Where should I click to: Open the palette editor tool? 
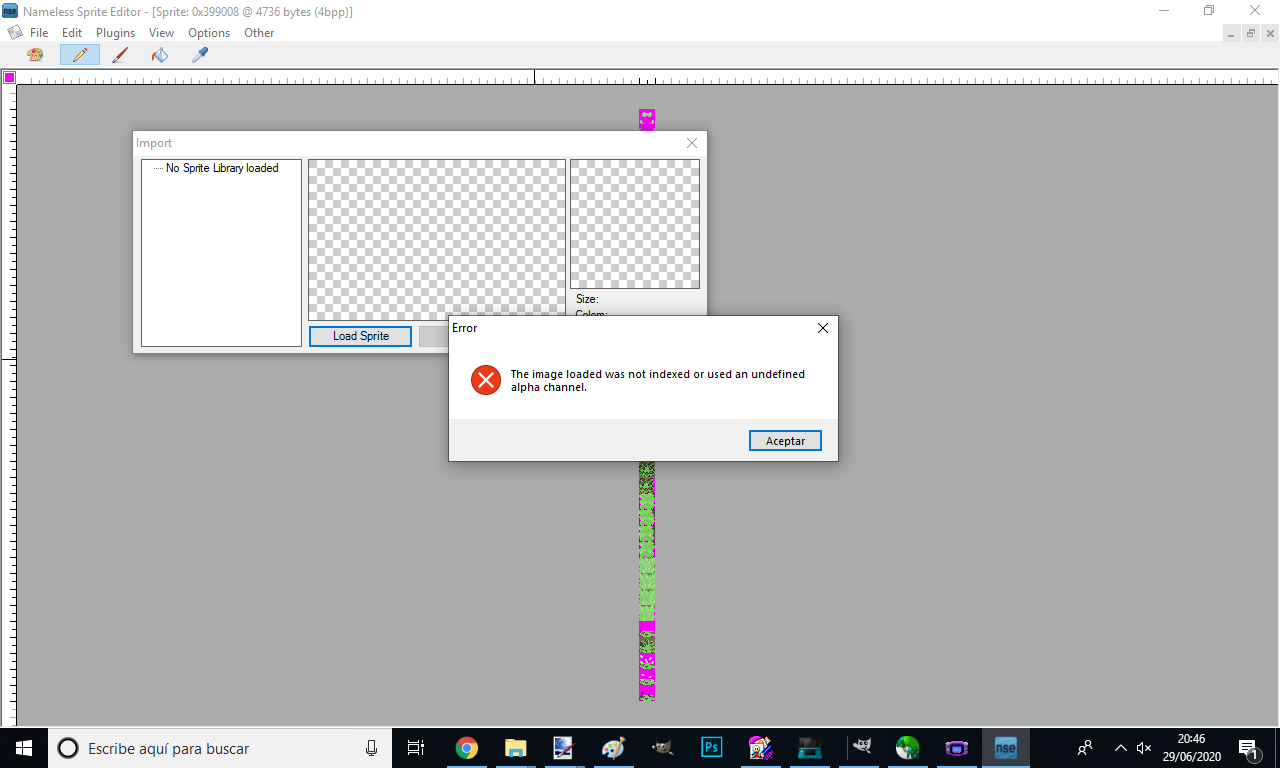35,55
